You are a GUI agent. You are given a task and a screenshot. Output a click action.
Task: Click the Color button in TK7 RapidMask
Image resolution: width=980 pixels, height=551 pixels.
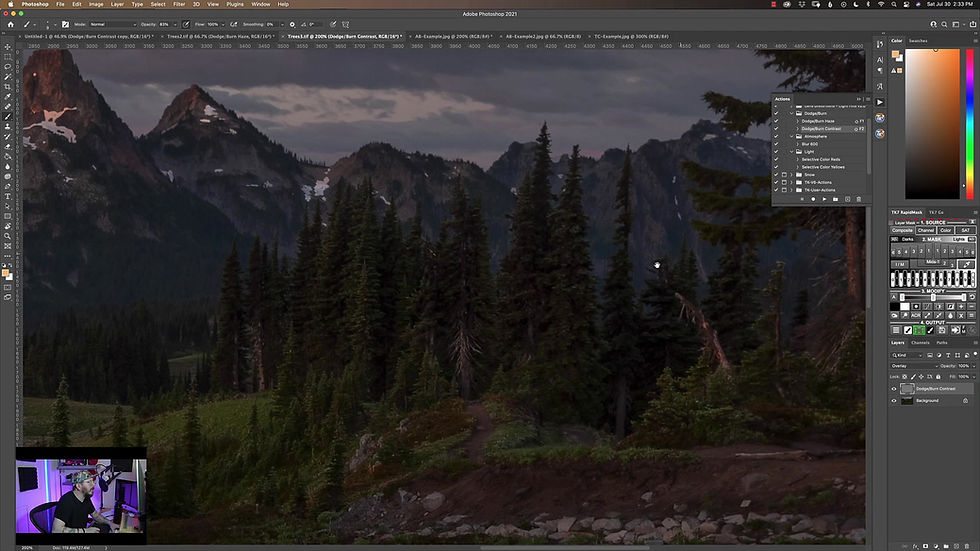coord(946,231)
